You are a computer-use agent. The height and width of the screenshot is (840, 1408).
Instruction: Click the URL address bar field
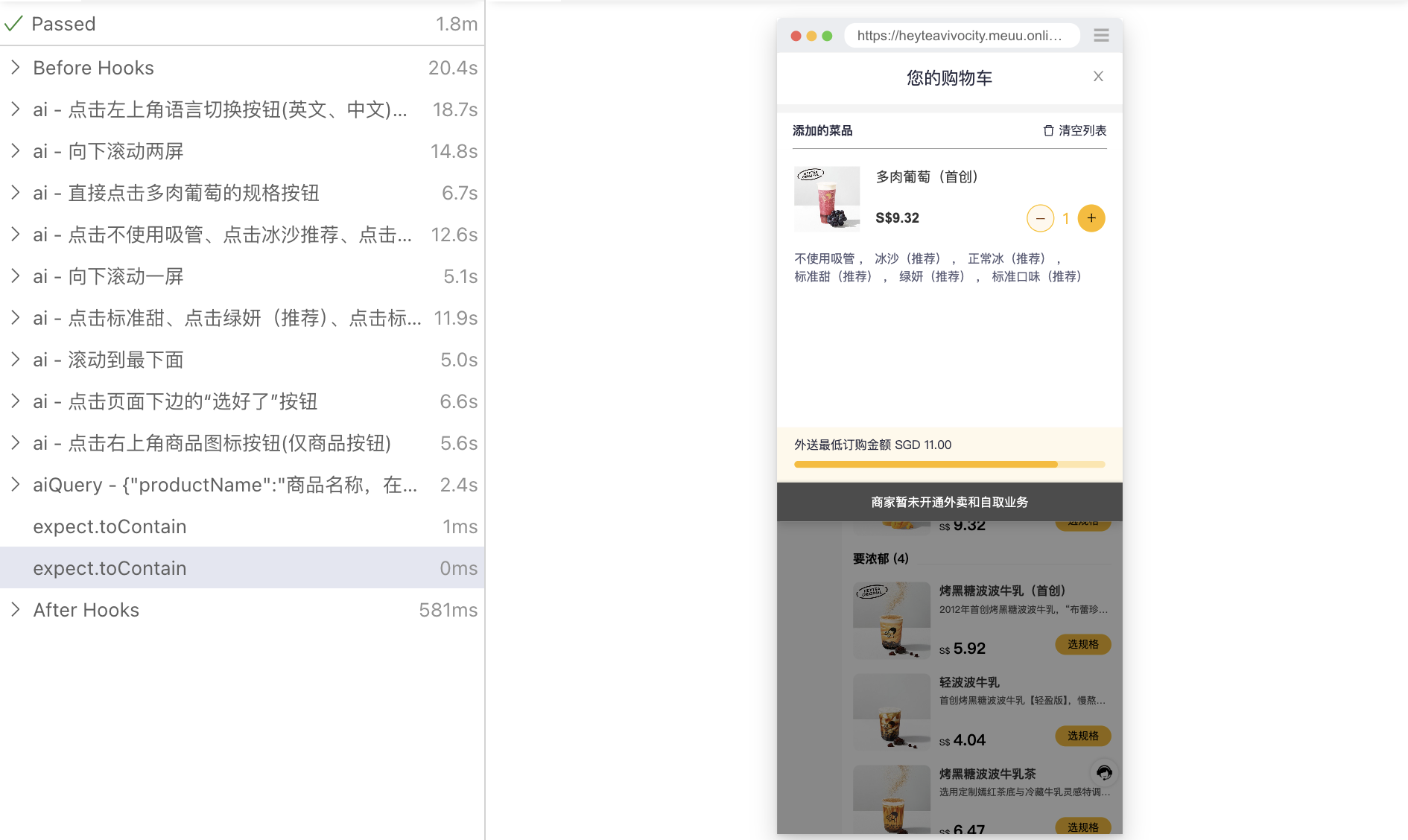pos(961,36)
